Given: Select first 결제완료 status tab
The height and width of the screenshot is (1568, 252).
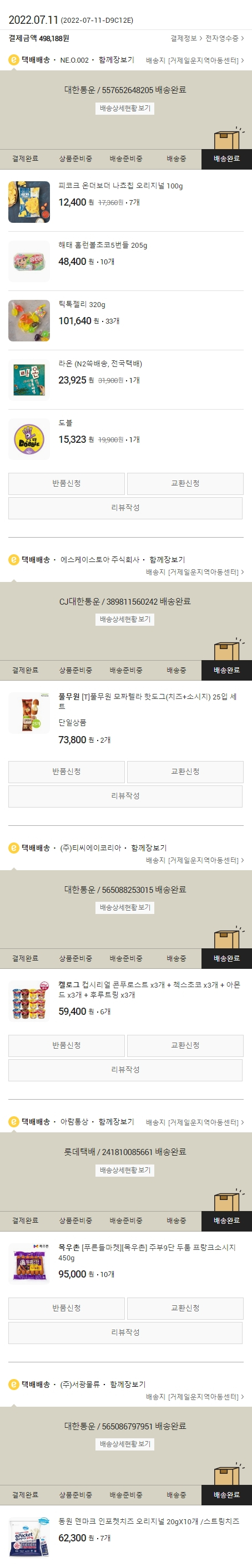Looking at the screenshot, I should (25, 159).
